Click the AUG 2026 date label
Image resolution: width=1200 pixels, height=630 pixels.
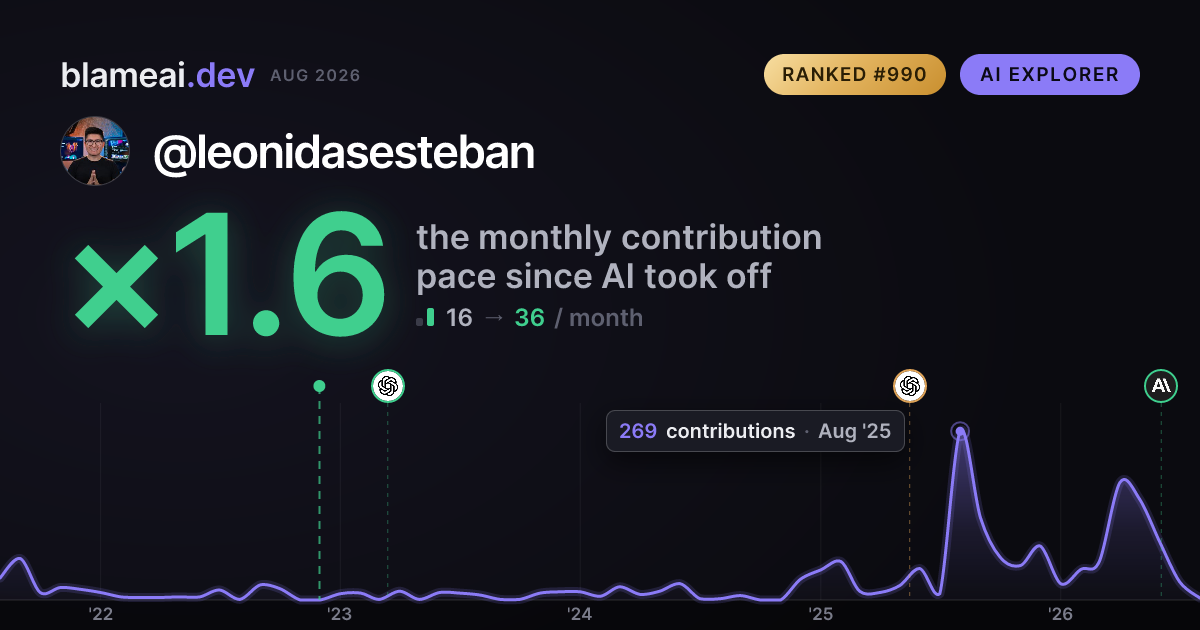coord(315,76)
